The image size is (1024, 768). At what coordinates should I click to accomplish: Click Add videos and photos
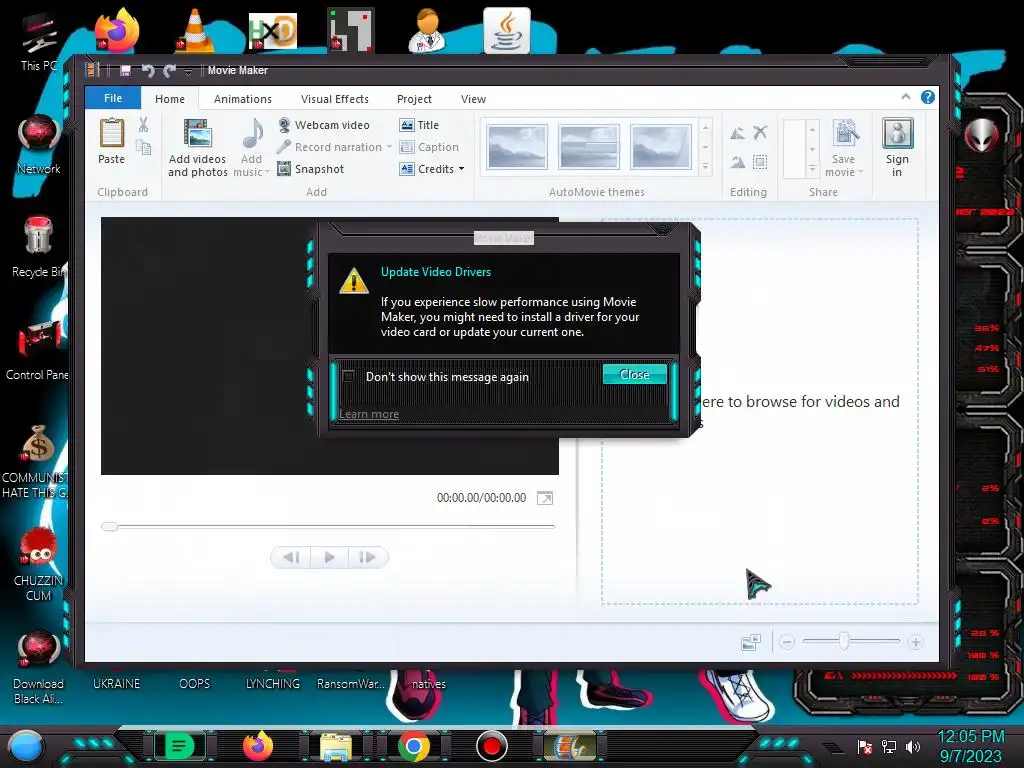tap(197, 148)
